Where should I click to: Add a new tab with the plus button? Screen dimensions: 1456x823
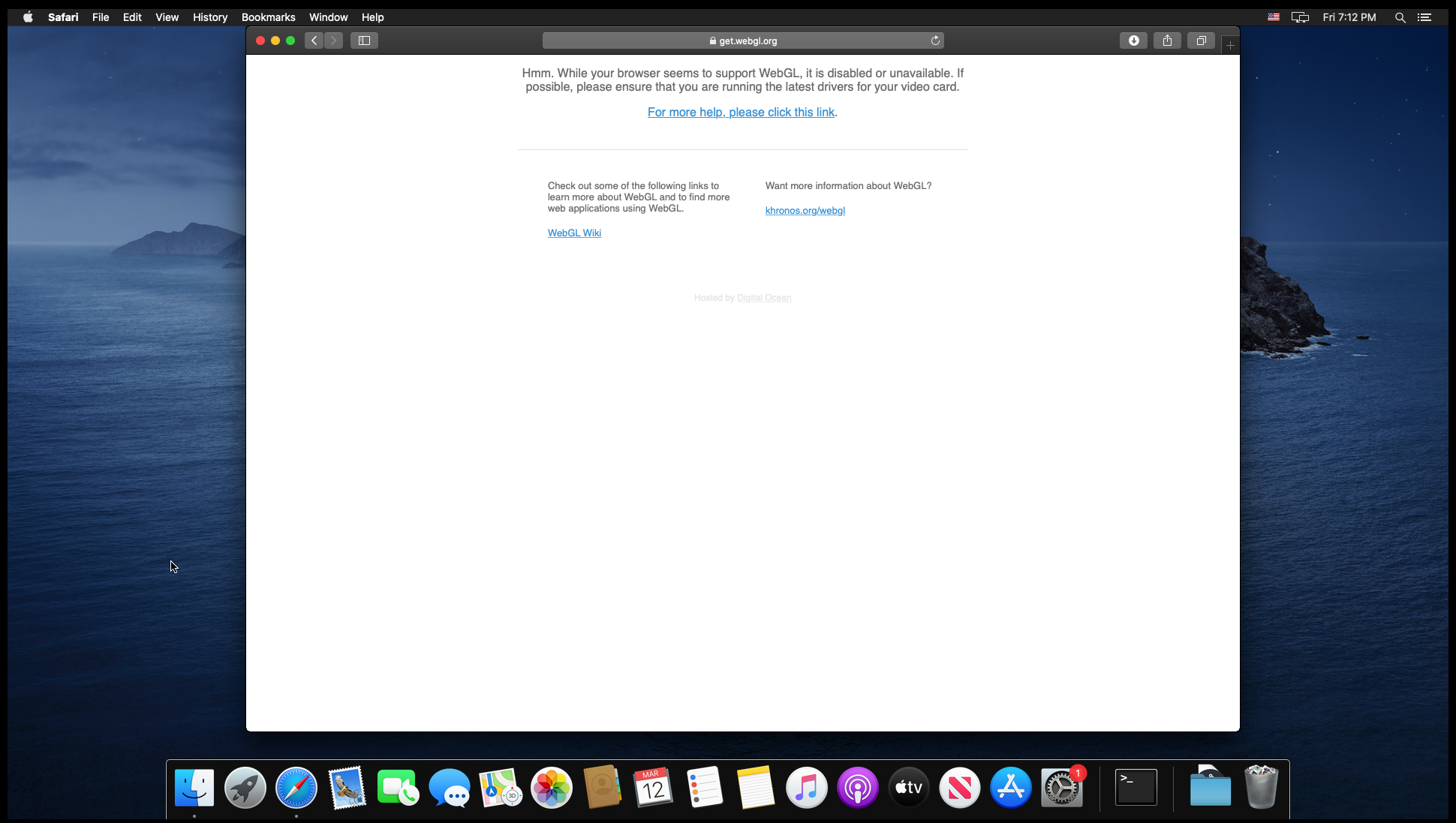coord(1230,45)
